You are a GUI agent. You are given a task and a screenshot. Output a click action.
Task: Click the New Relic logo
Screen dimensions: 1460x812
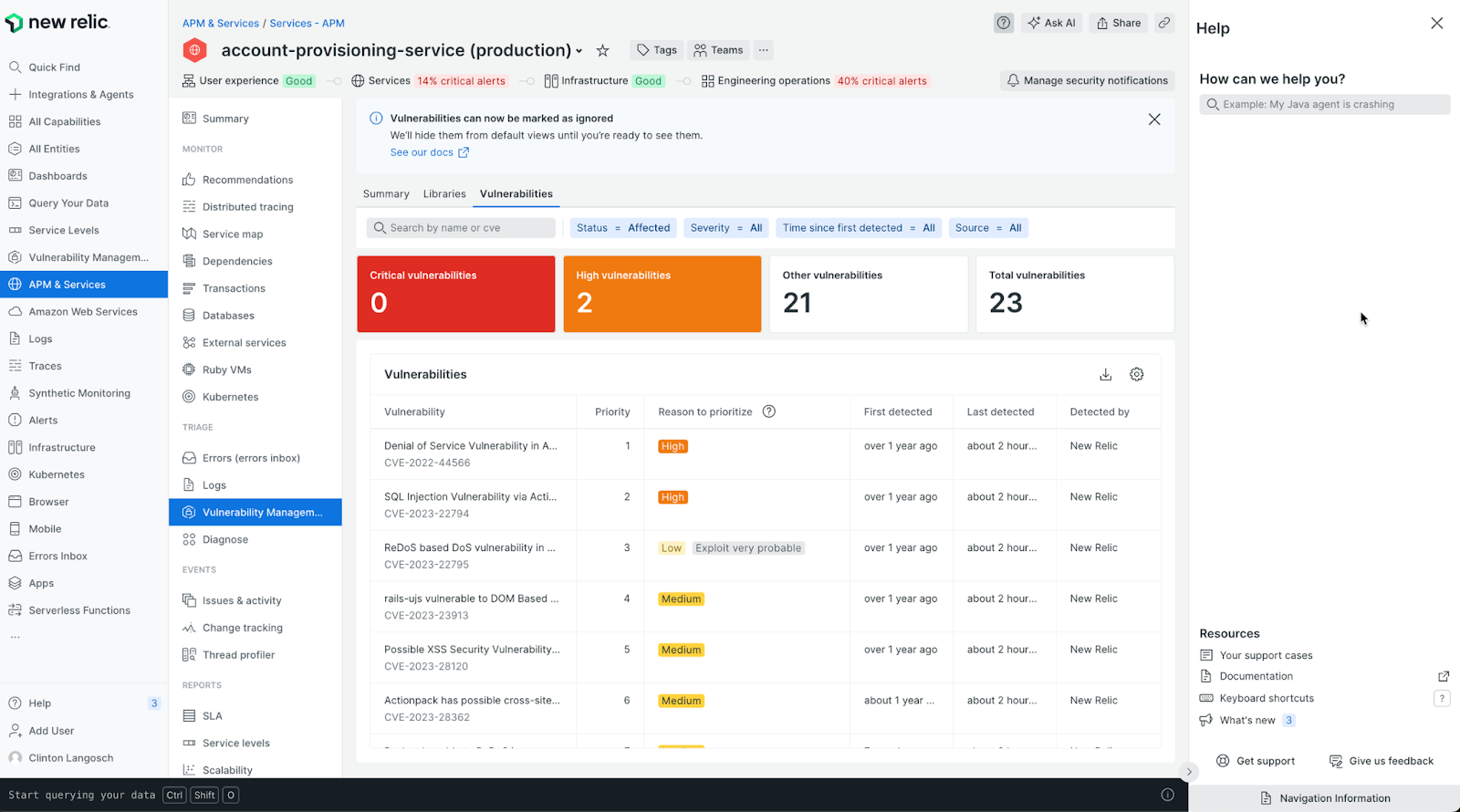point(57,23)
